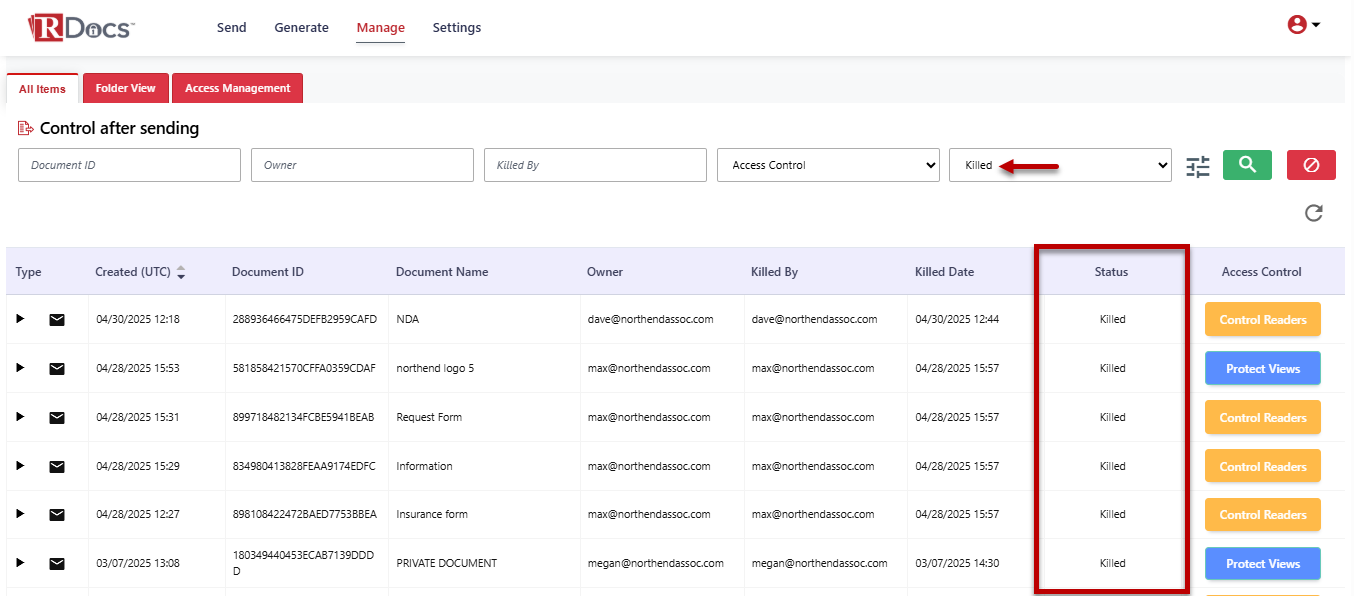The height and width of the screenshot is (596, 1354).
Task: Open the user account menu icon
Action: point(1304,26)
